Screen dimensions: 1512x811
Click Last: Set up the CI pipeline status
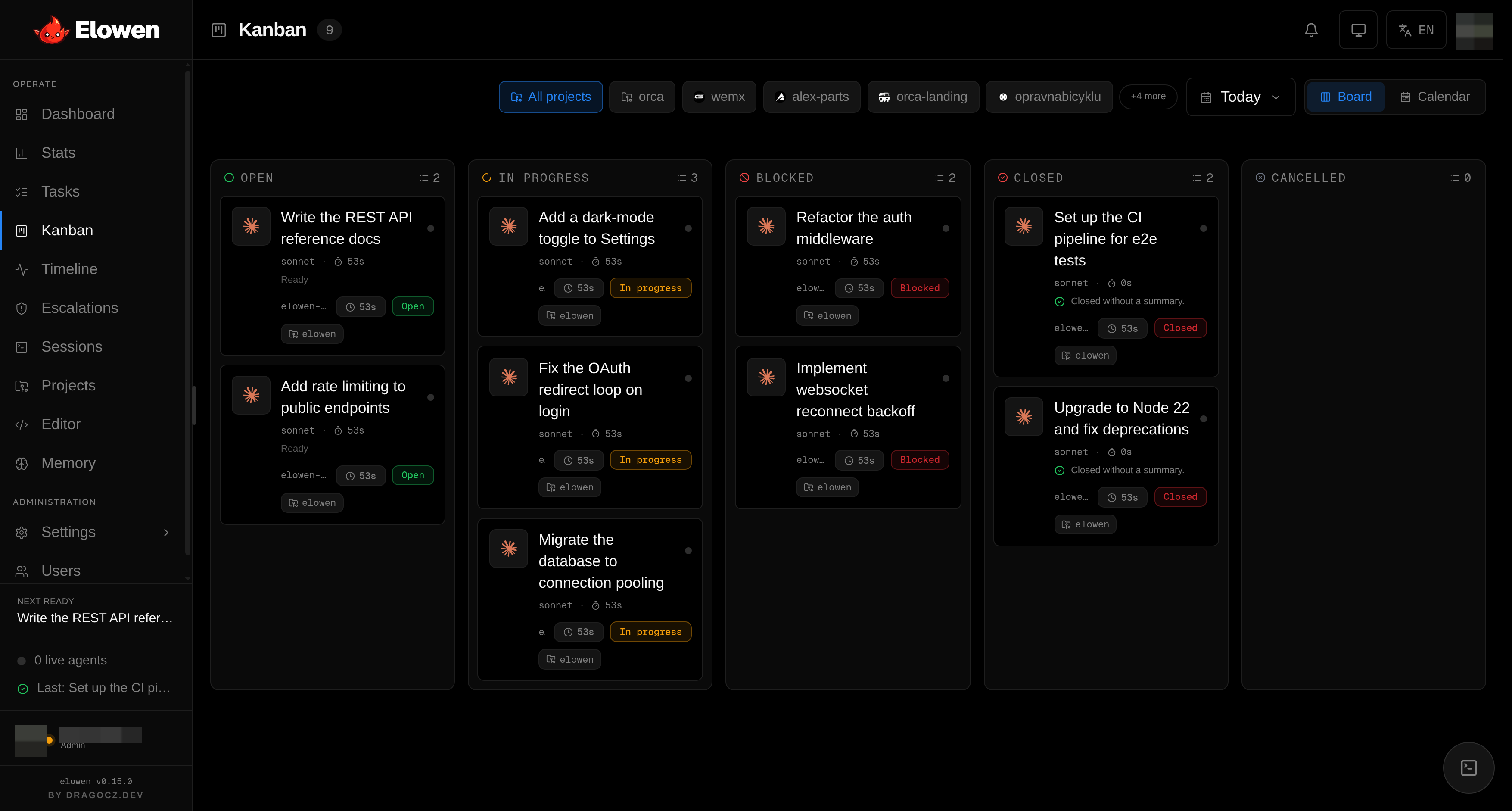click(94, 688)
